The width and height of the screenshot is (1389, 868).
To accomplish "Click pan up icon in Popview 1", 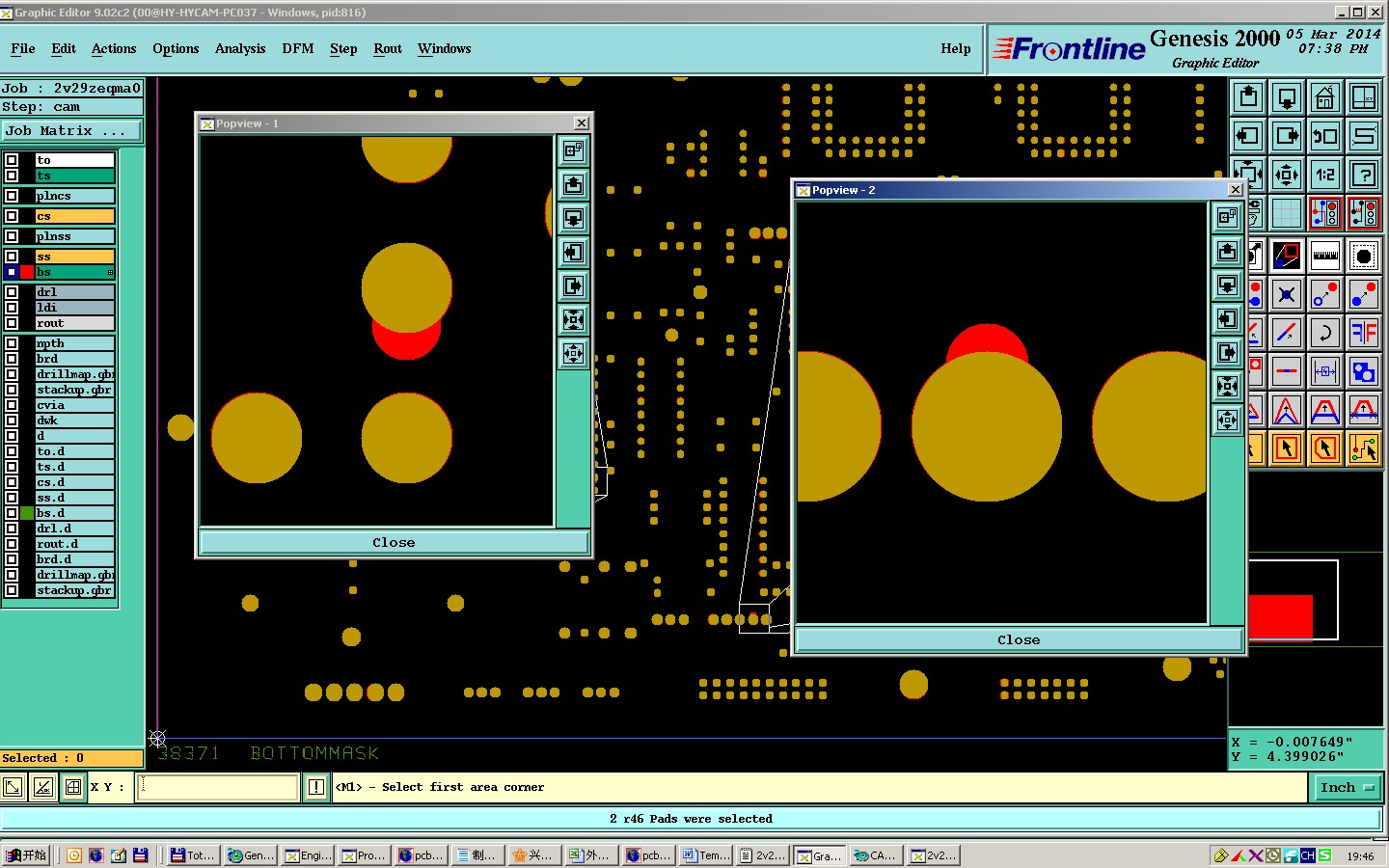I will (x=574, y=184).
